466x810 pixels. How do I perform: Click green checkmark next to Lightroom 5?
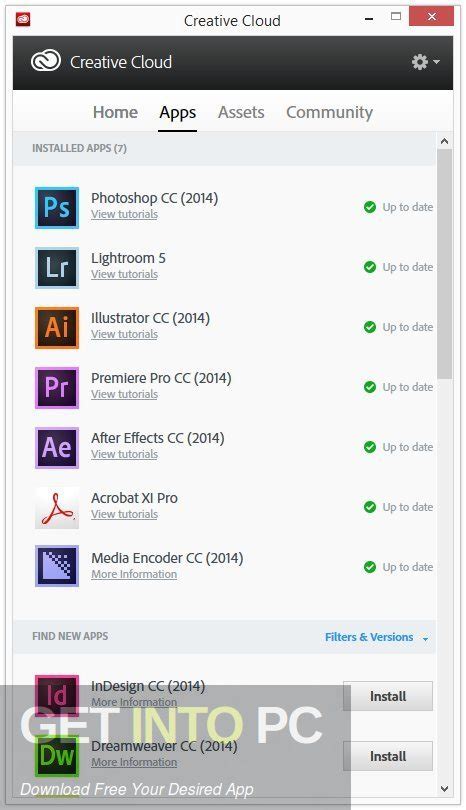[x=370, y=267]
